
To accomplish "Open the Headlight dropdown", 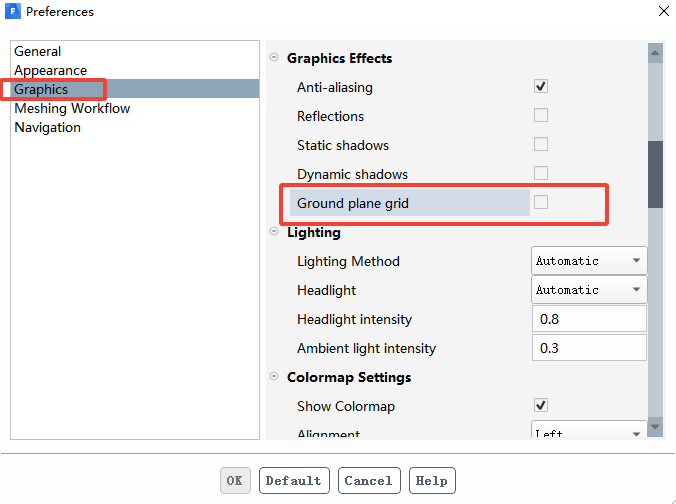I will coord(589,289).
